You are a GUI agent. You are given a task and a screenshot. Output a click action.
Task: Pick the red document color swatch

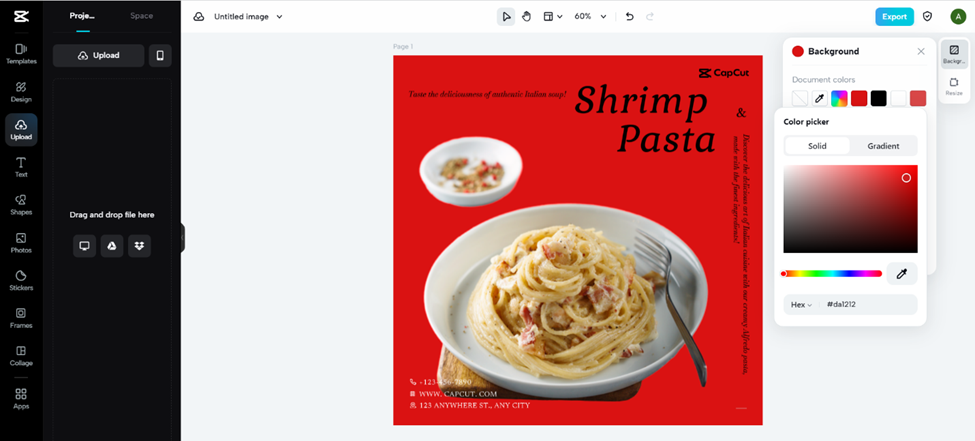(859, 98)
